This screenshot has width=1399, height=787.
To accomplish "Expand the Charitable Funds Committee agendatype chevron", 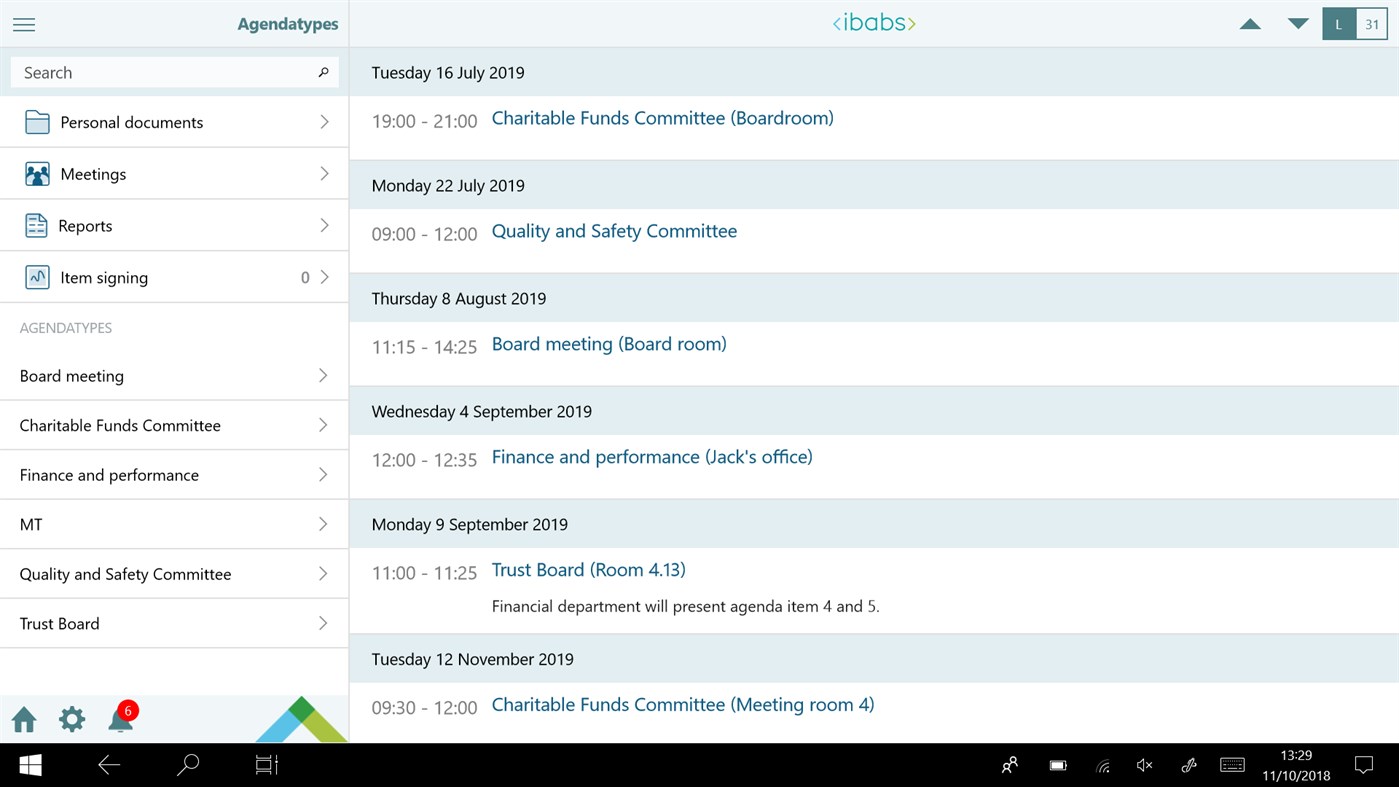I will pyautogui.click(x=323, y=425).
